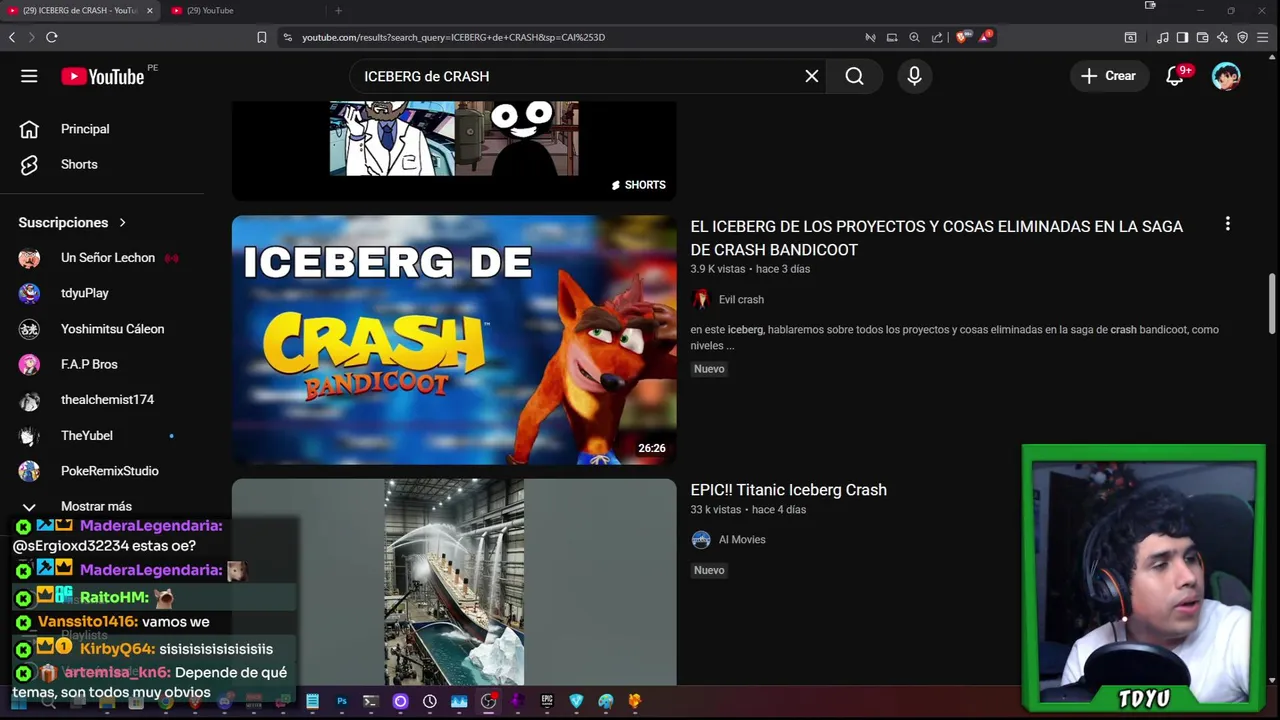The width and height of the screenshot is (1280, 720).
Task: Open Photoshop from the taskbar
Action: tap(342, 701)
